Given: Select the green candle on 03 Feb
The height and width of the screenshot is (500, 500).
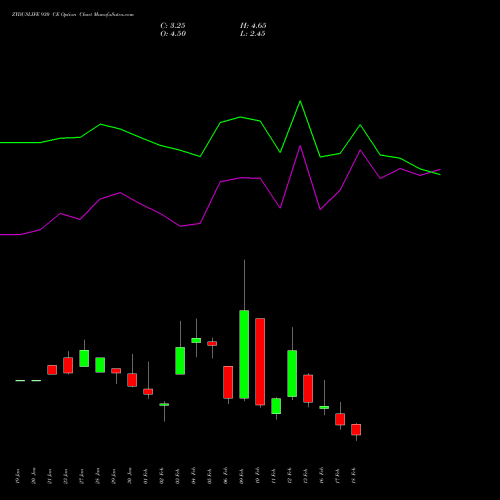Looking at the screenshot, I should click(180, 361).
